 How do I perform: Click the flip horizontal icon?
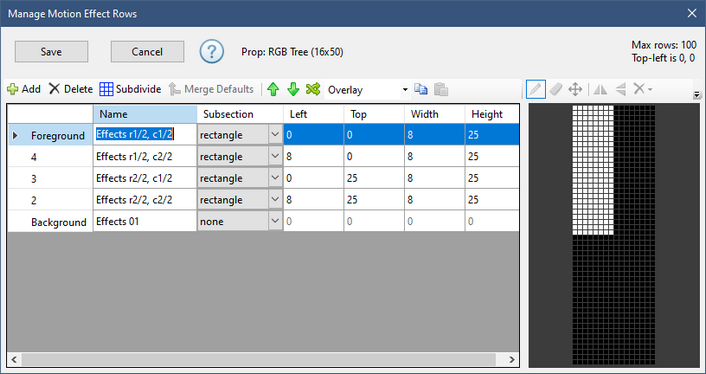pos(600,89)
